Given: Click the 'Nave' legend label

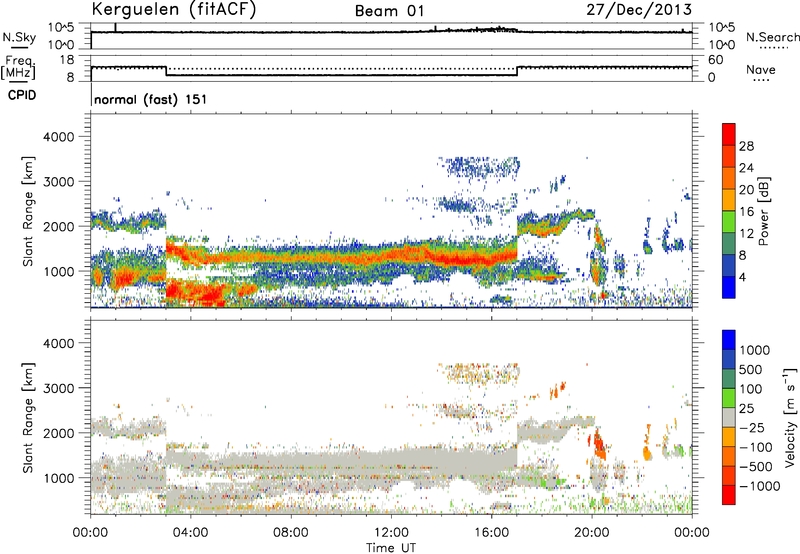Looking at the screenshot, I should coord(761,70).
